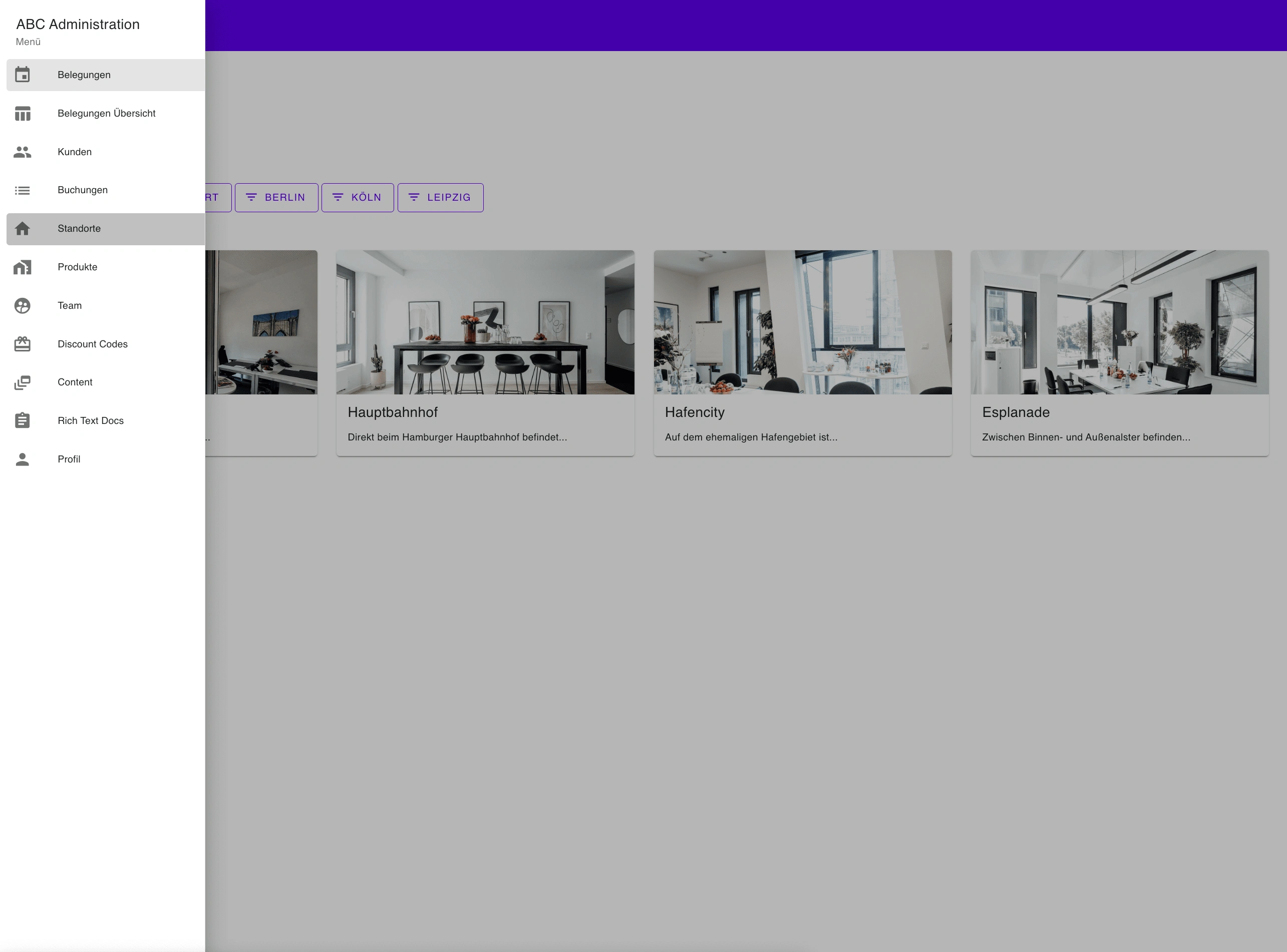The height and width of the screenshot is (952, 1287).
Task: Click the Belegungen icon in sidebar
Action: coord(22,75)
